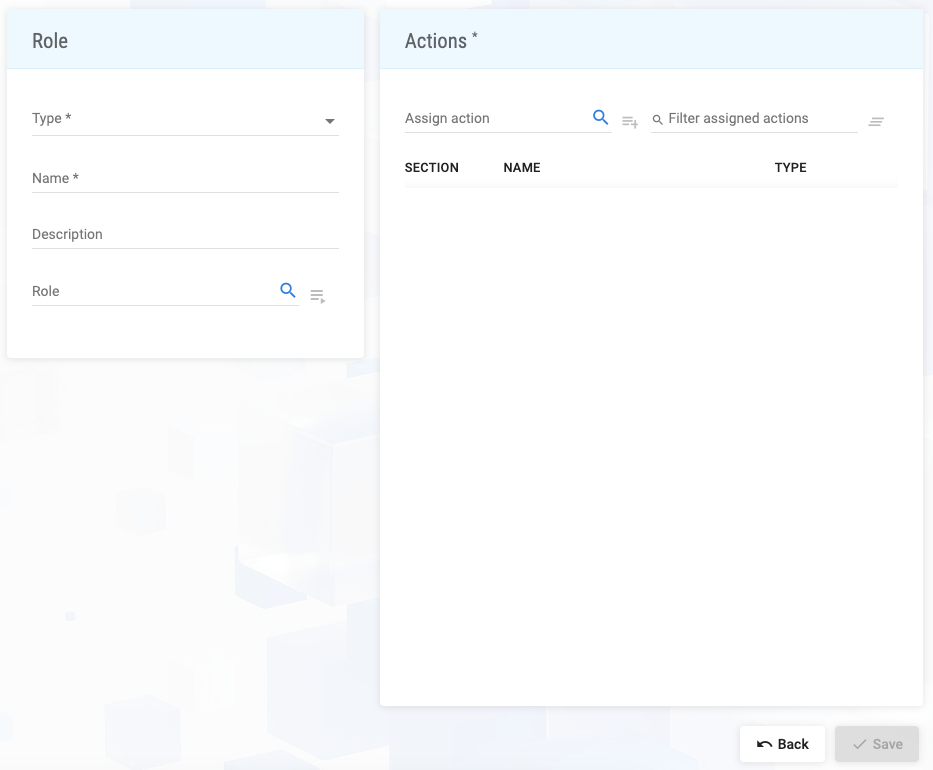Click the Assign action input field

[495, 118]
